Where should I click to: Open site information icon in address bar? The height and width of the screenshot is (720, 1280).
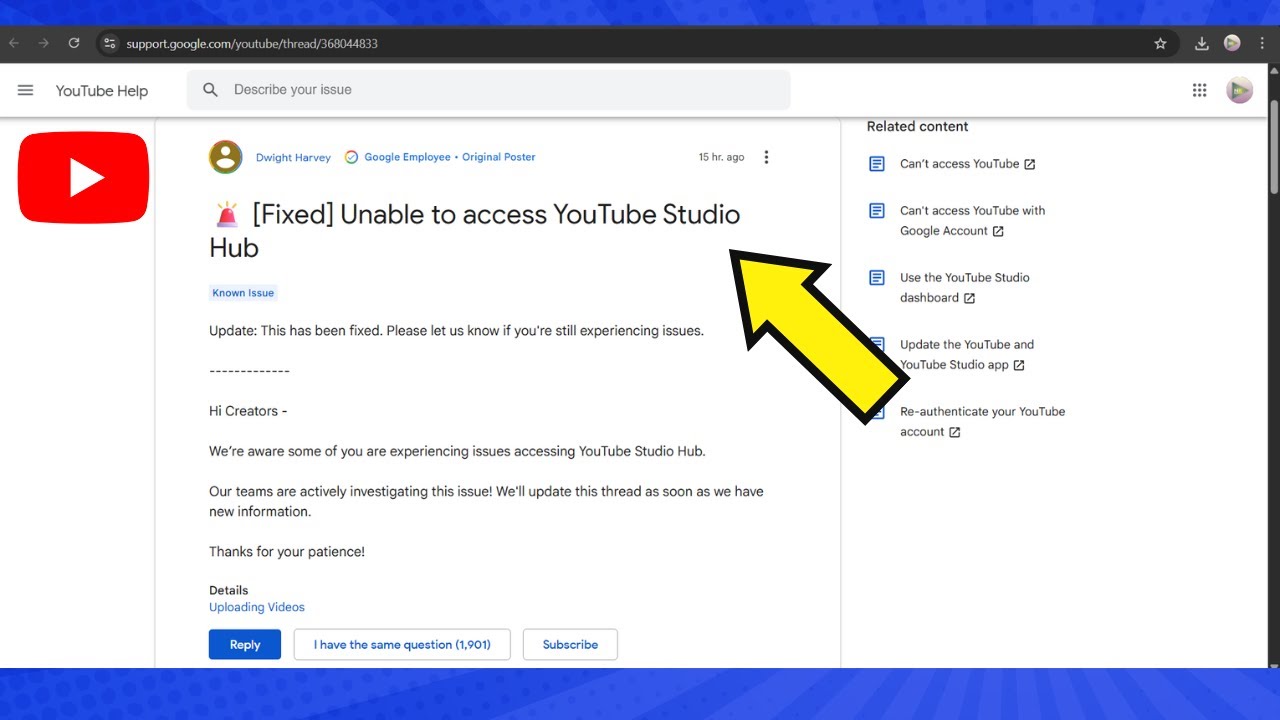[110, 43]
